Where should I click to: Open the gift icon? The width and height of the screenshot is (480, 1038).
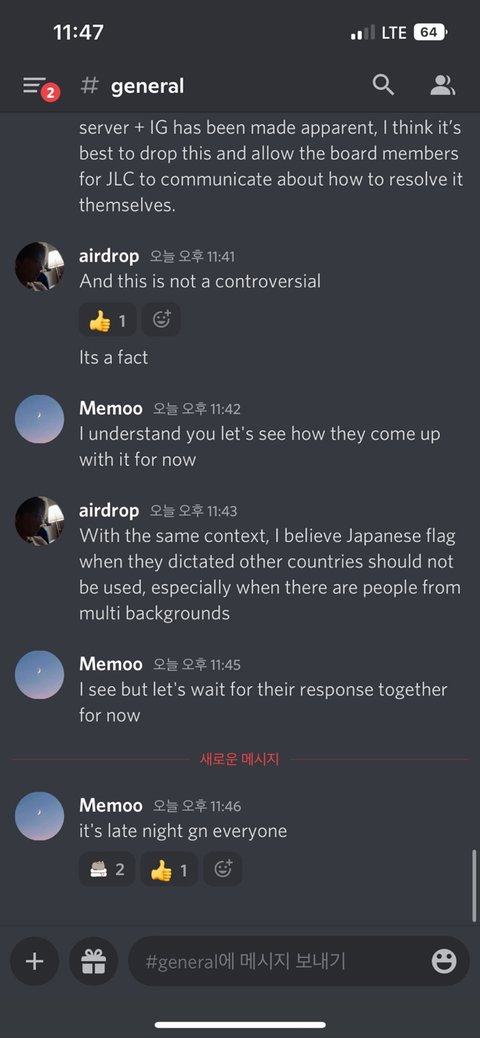coord(93,961)
